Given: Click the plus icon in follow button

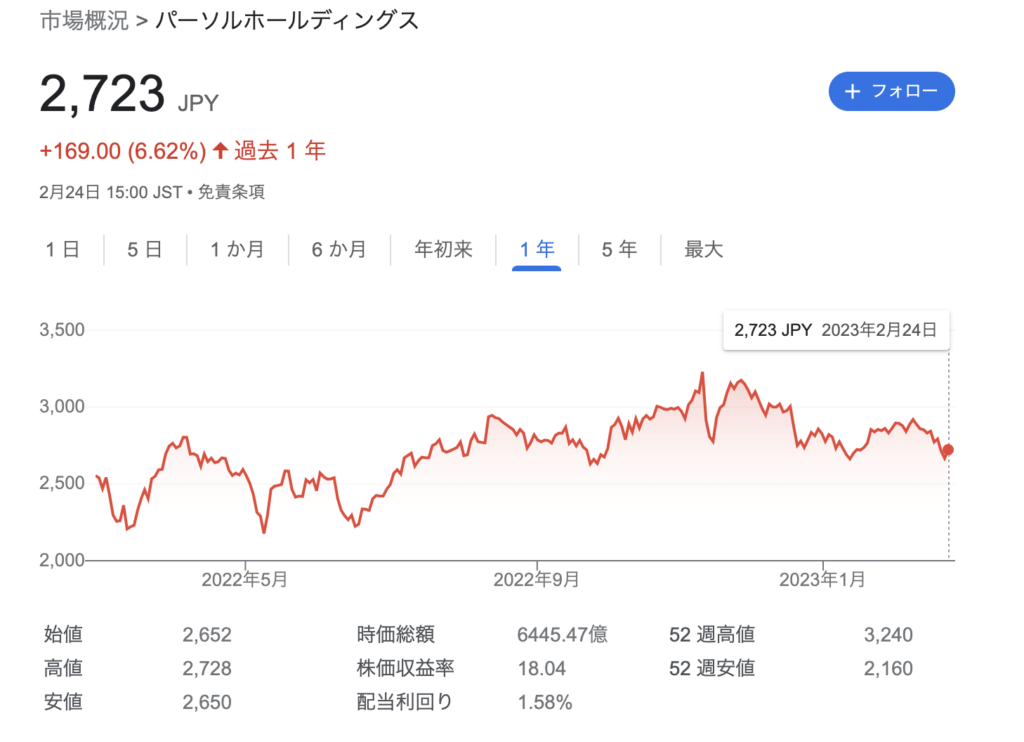Looking at the screenshot, I should pyautogui.click(x=852, y=92).
